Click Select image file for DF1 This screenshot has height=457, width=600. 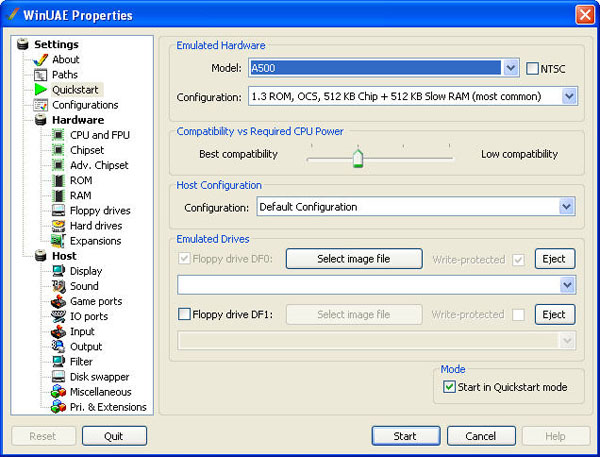pos(354,315)
